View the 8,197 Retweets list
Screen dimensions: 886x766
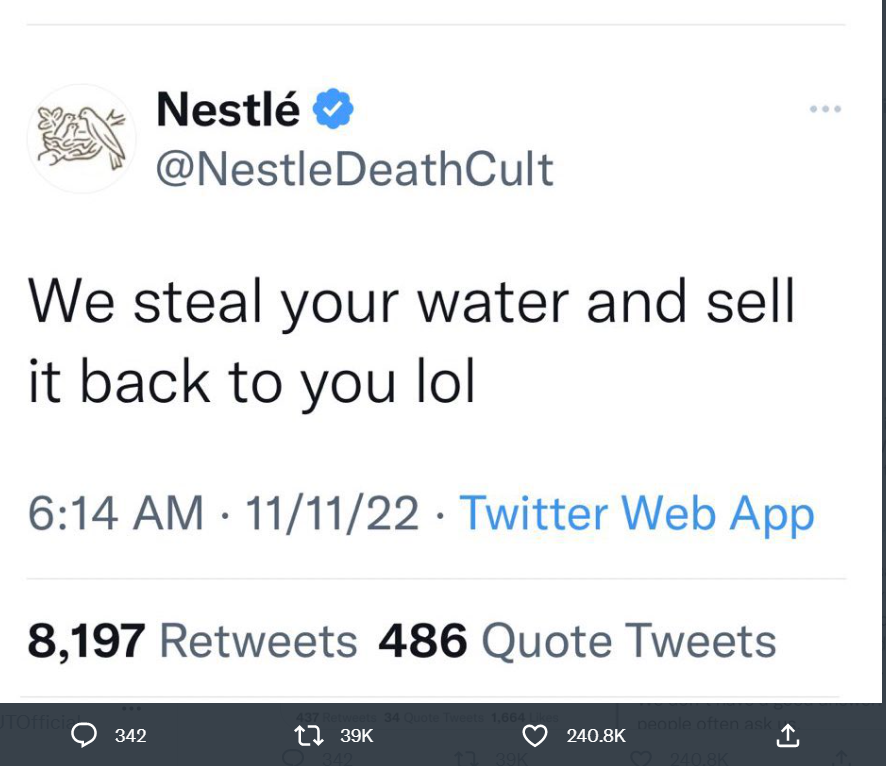[x=193, y=641]
